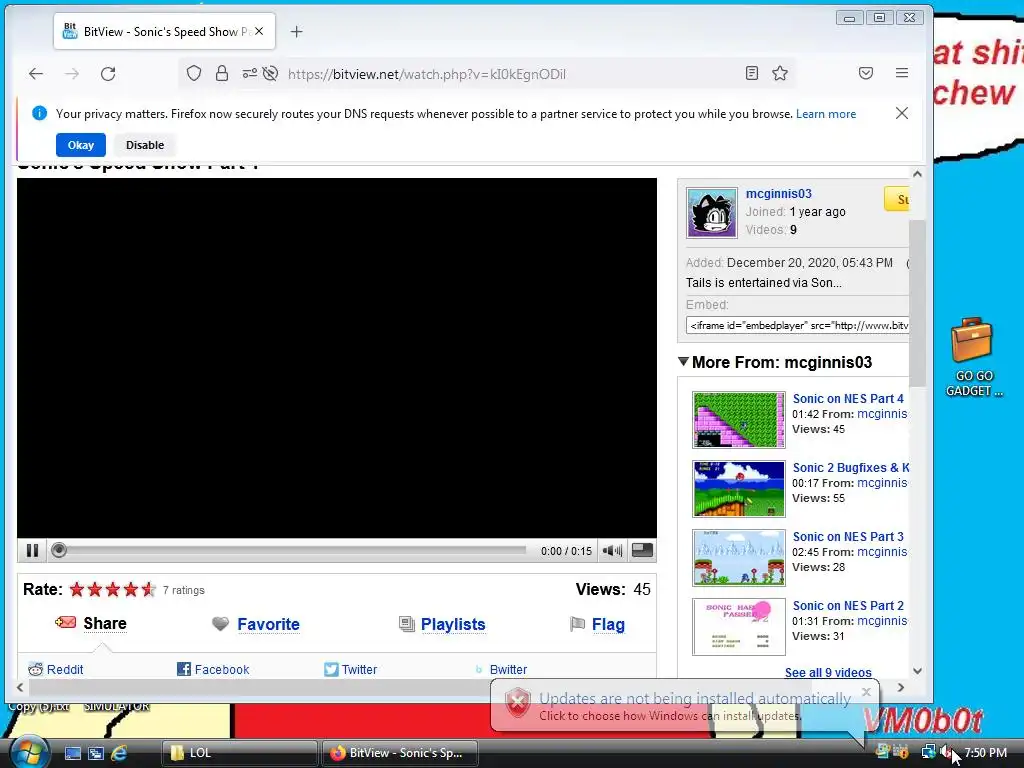The width and height of the screenshot is (1024, 768).
Task: Mute the video with the speaker icon
Action: click(612, 551)
